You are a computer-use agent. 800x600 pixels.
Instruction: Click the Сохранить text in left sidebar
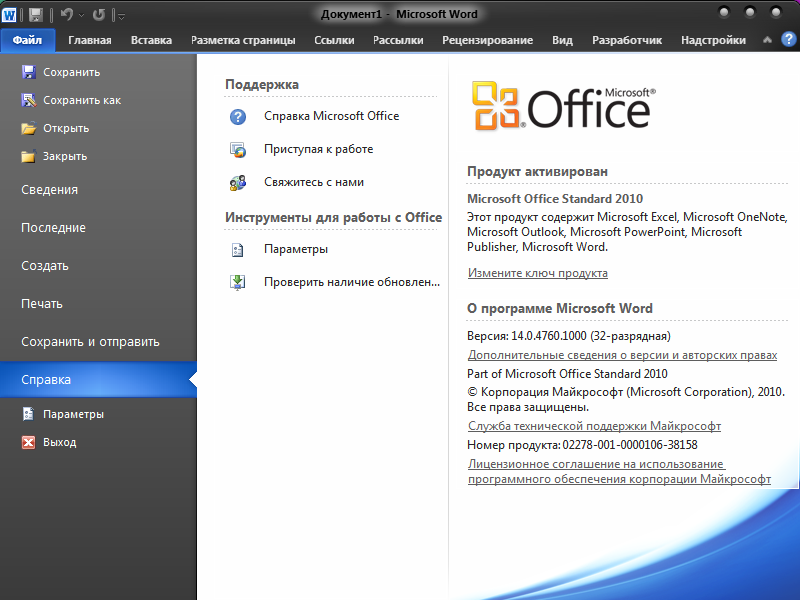[71, 72]
